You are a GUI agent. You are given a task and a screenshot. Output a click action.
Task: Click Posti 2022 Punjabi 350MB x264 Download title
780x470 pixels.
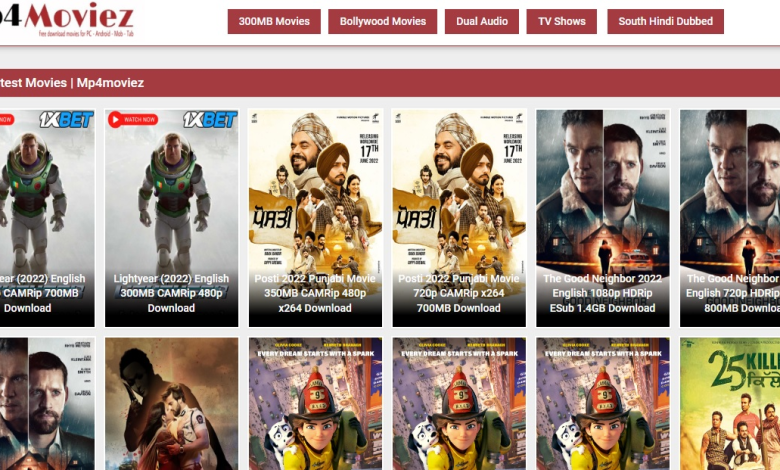click(315, 293)
